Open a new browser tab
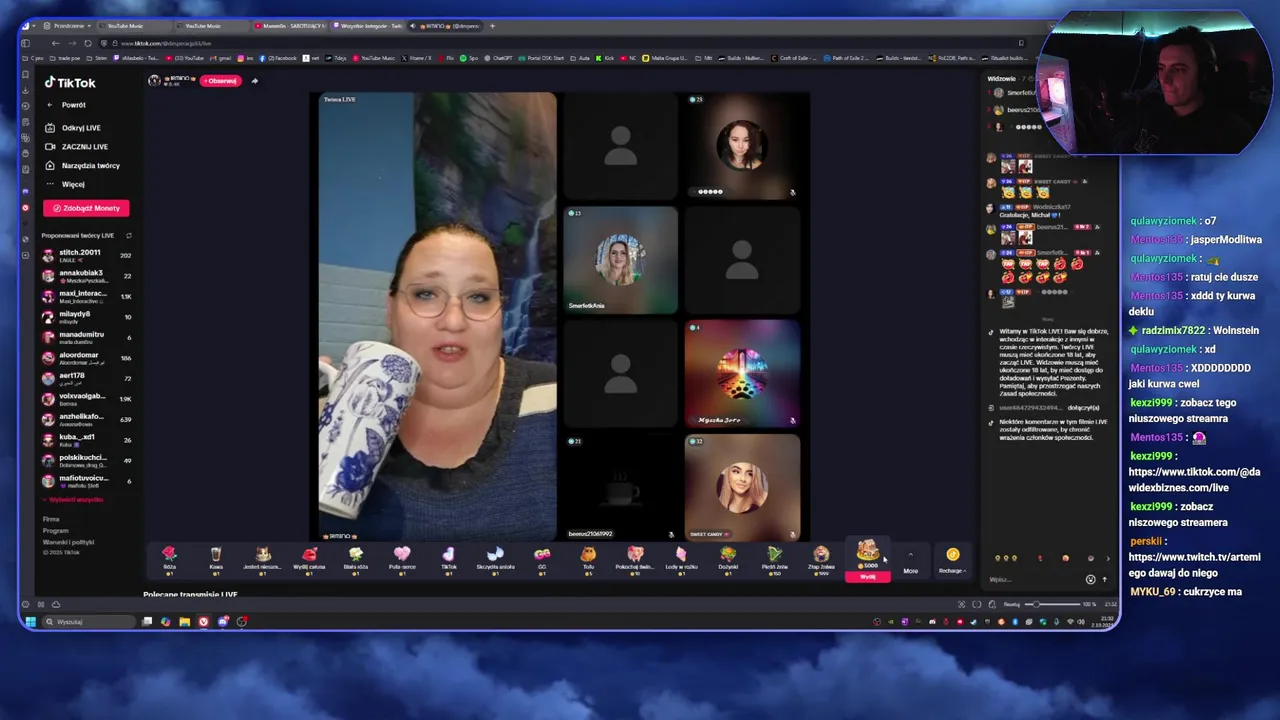The width and height of the screenshot is (1280, 720). [x=492, y=26]
